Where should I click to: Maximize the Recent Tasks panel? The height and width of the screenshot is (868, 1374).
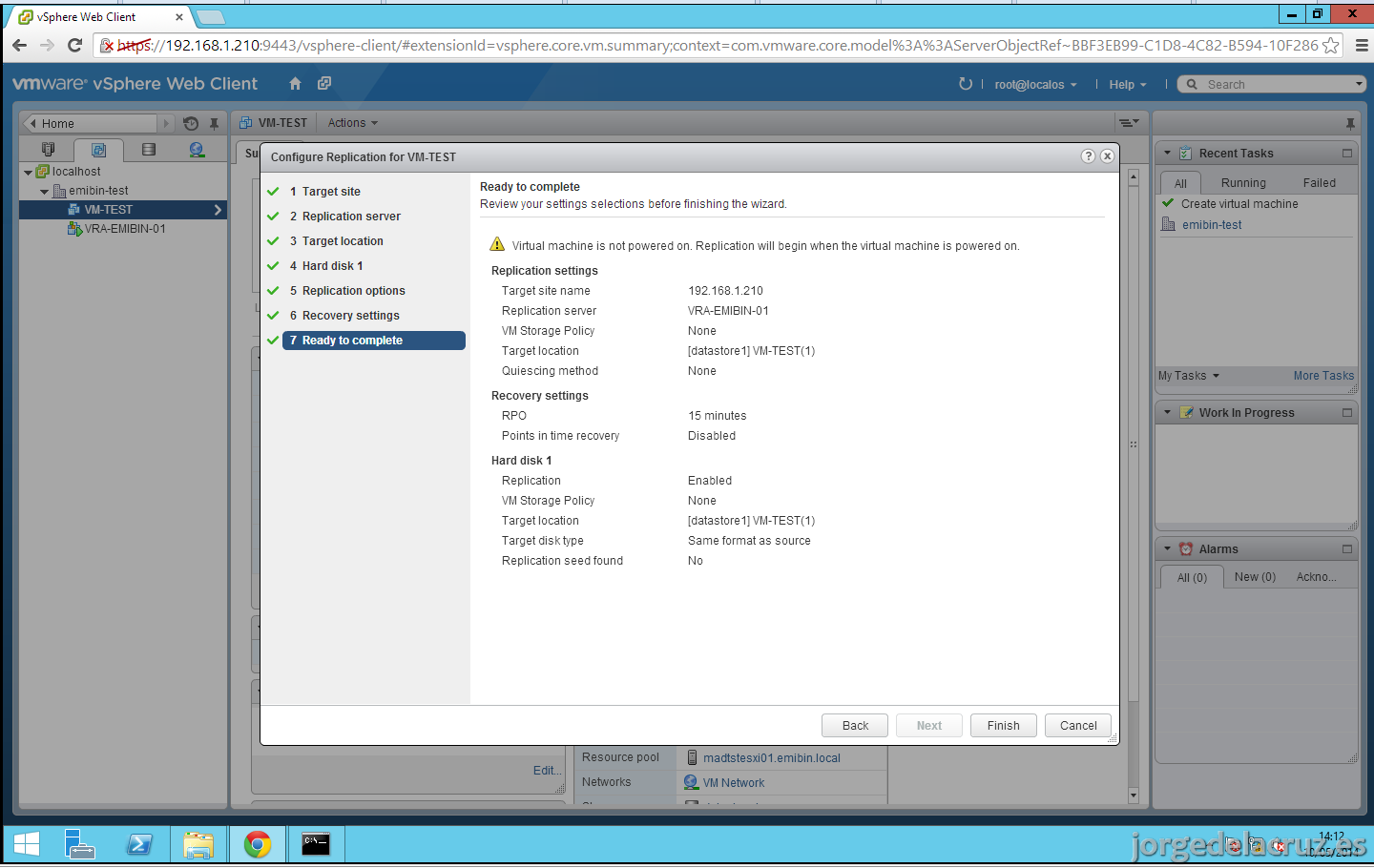point(1347,154)
